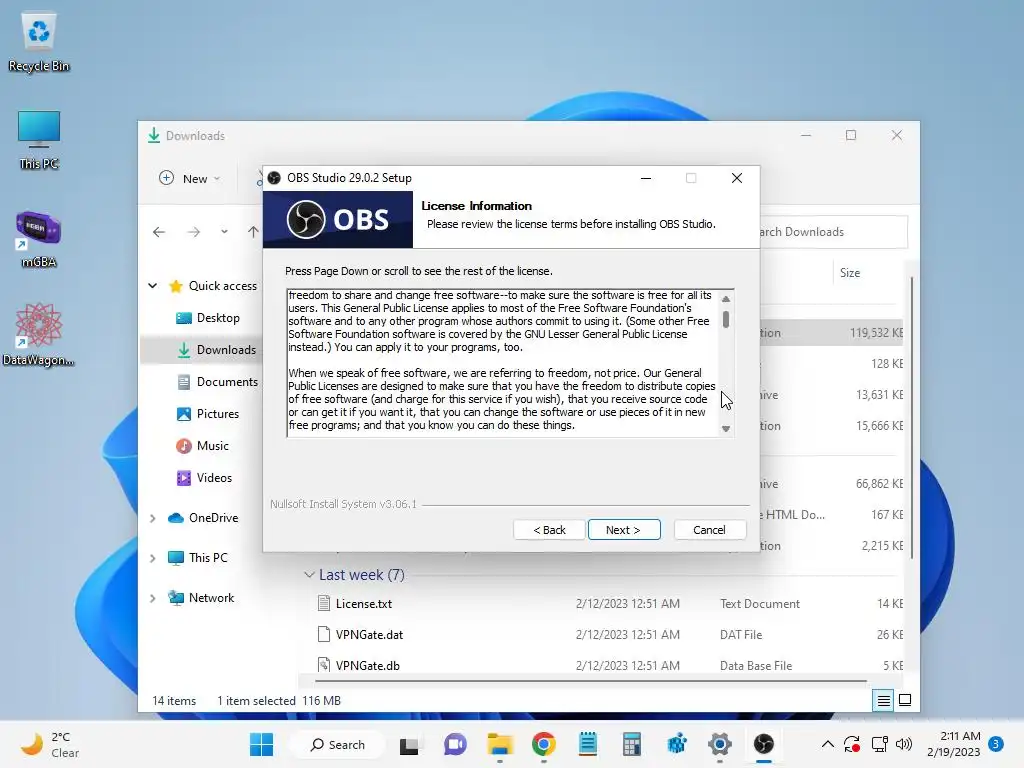Open Notepad from taskbar
The image size is (1024, 768).
click(x=588, y=744)
